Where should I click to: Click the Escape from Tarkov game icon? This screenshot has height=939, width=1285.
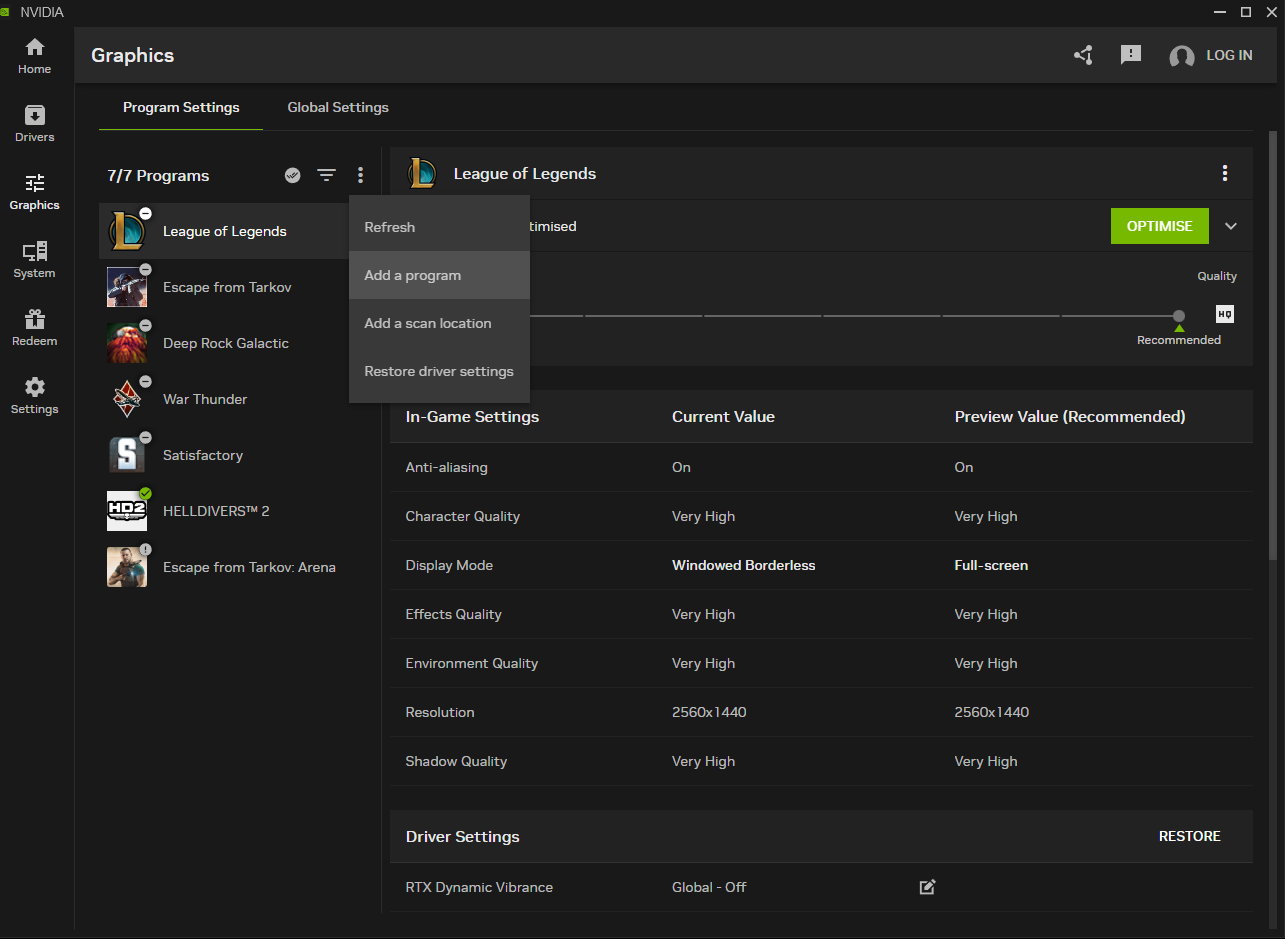(x=127, y=287)
